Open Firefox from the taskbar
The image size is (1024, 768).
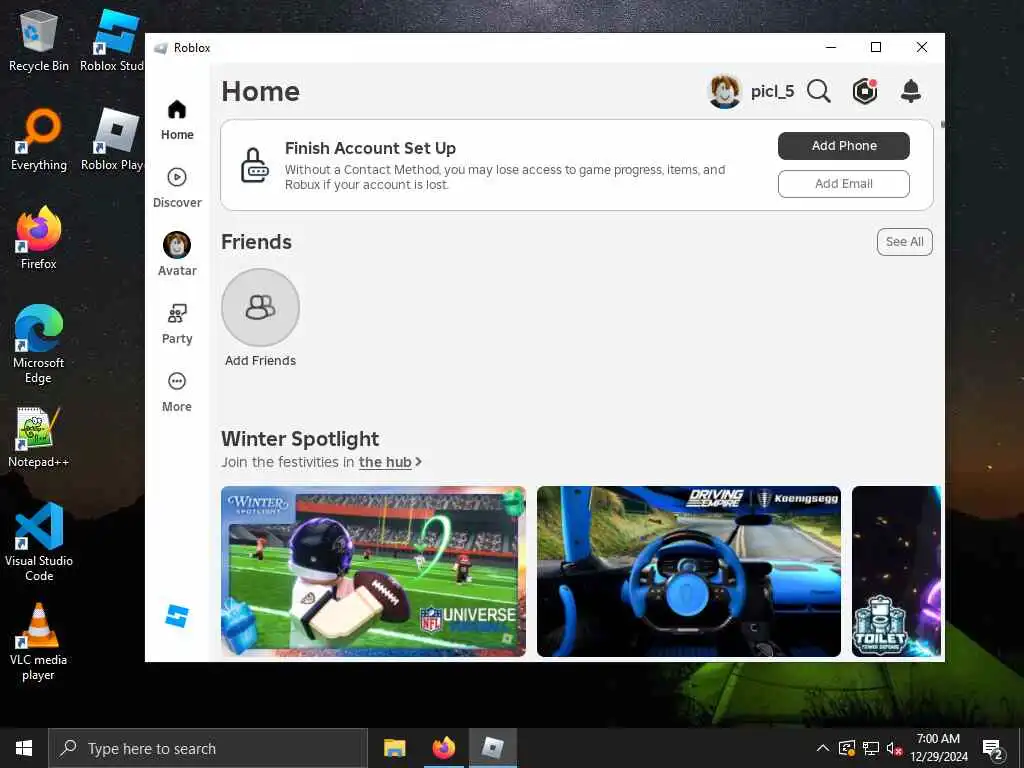click(x=443, y=748)
